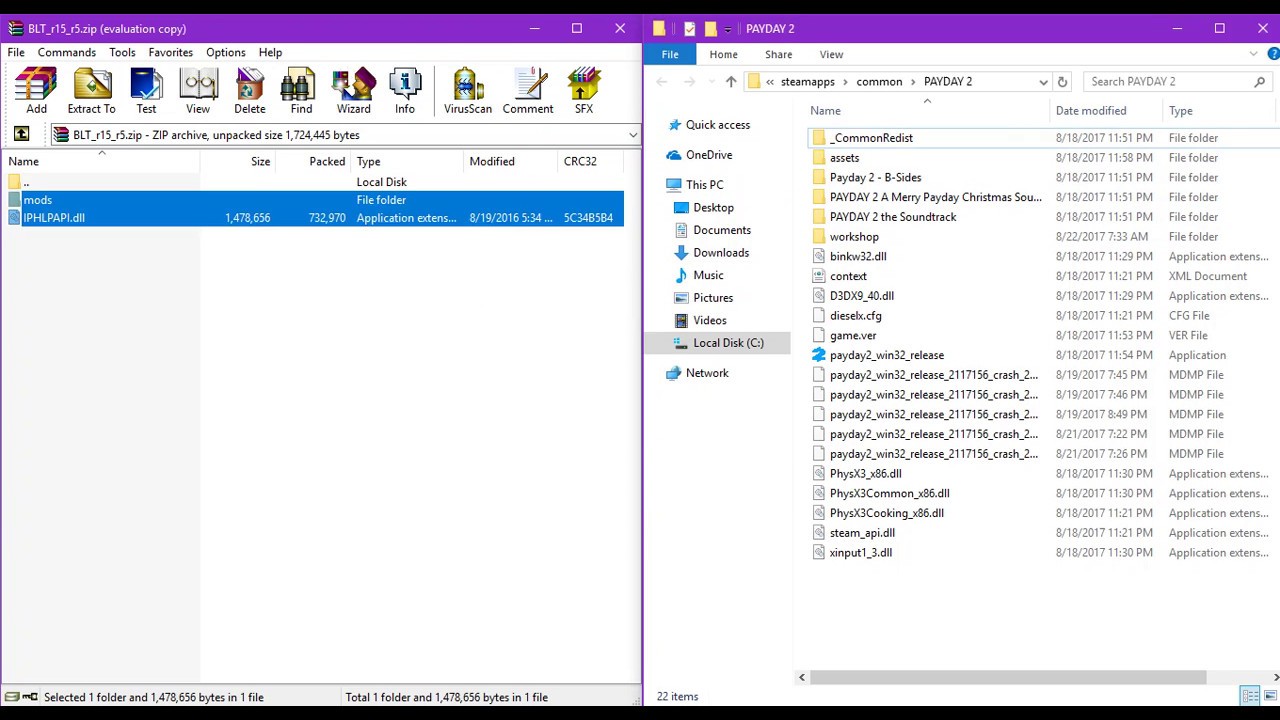Run VirusScan from the toolbar
This screenshot has height=720, width=1280.
click(x=468, y=91)
